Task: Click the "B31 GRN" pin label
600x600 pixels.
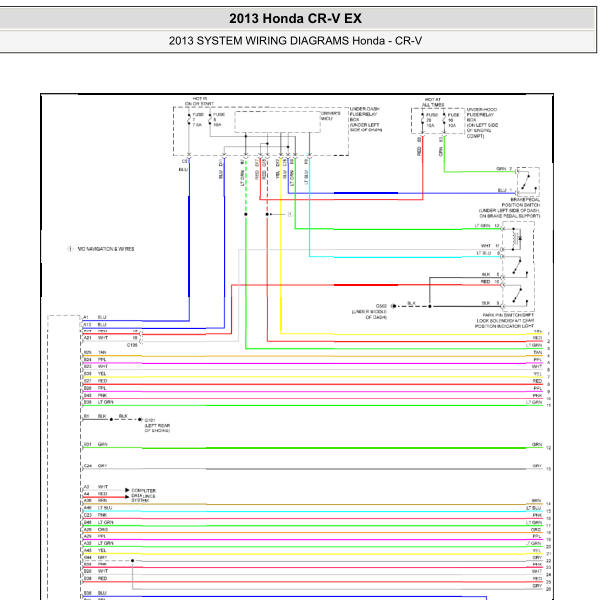Action: 96,444
